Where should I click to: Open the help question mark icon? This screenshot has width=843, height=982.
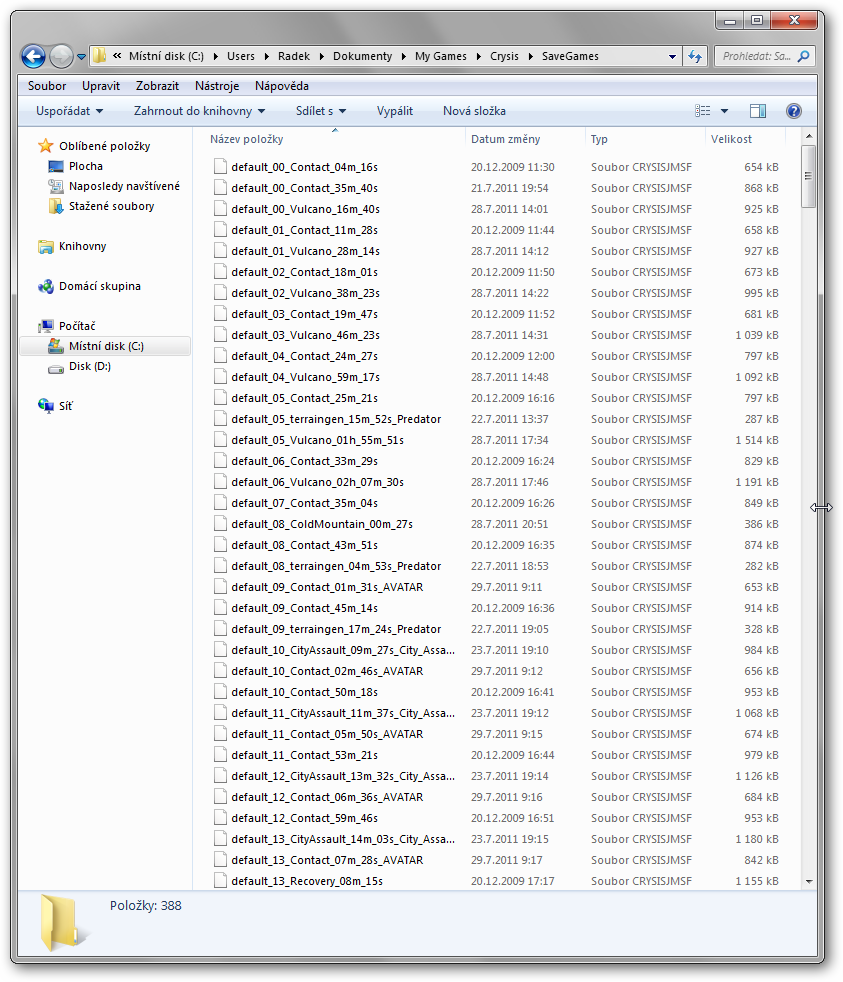[x=794, y=111]
